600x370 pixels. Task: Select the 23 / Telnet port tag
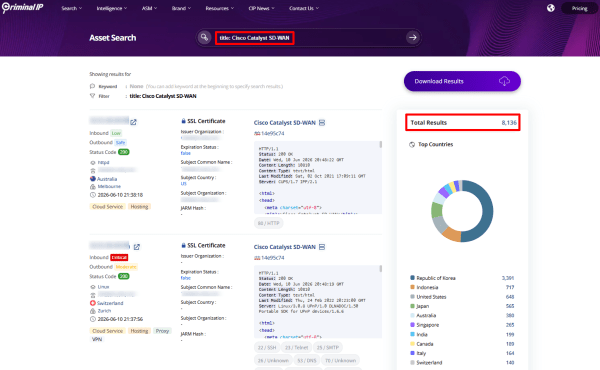pos(297,347)
